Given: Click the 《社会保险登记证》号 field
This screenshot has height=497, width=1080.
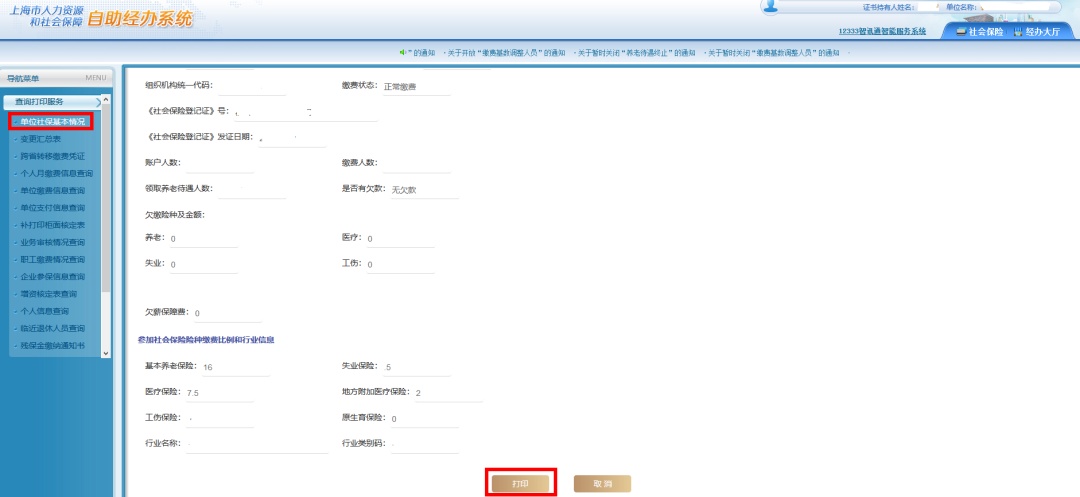Looking at the screenshot, I should 305,112.
